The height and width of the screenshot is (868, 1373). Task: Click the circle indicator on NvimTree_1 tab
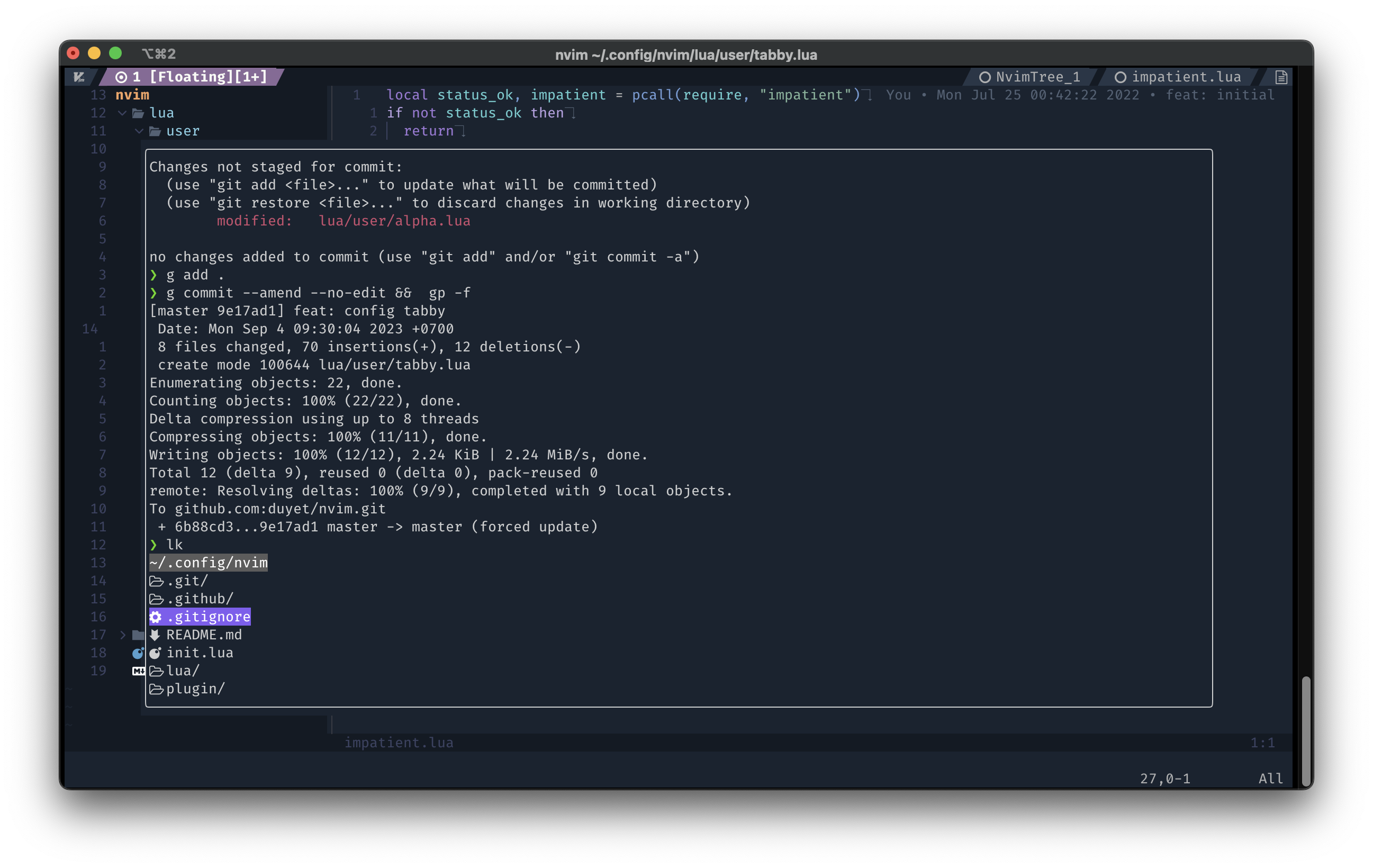tap(984, 77)
